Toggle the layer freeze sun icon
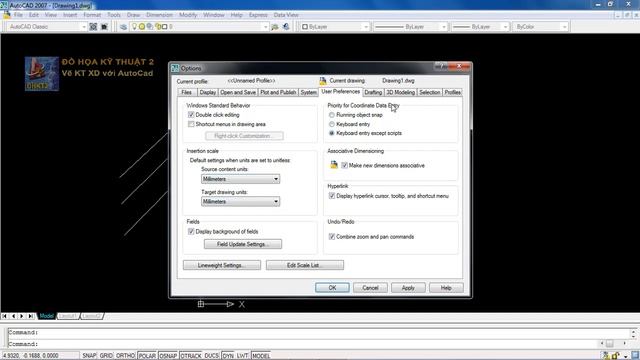Viewport: 640px width, 360px height. coord(142,27)
